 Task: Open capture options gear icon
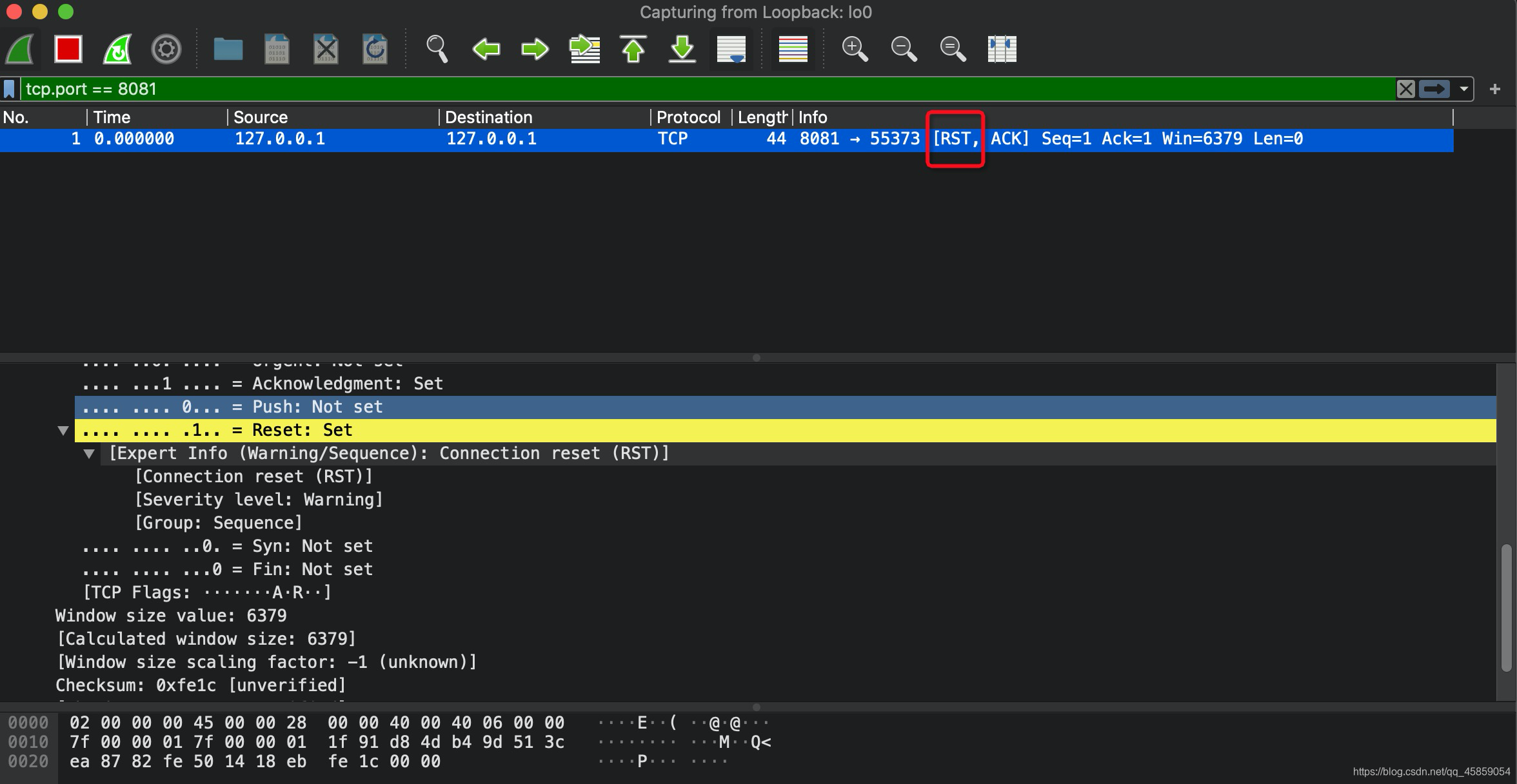[x=166, y=49]
